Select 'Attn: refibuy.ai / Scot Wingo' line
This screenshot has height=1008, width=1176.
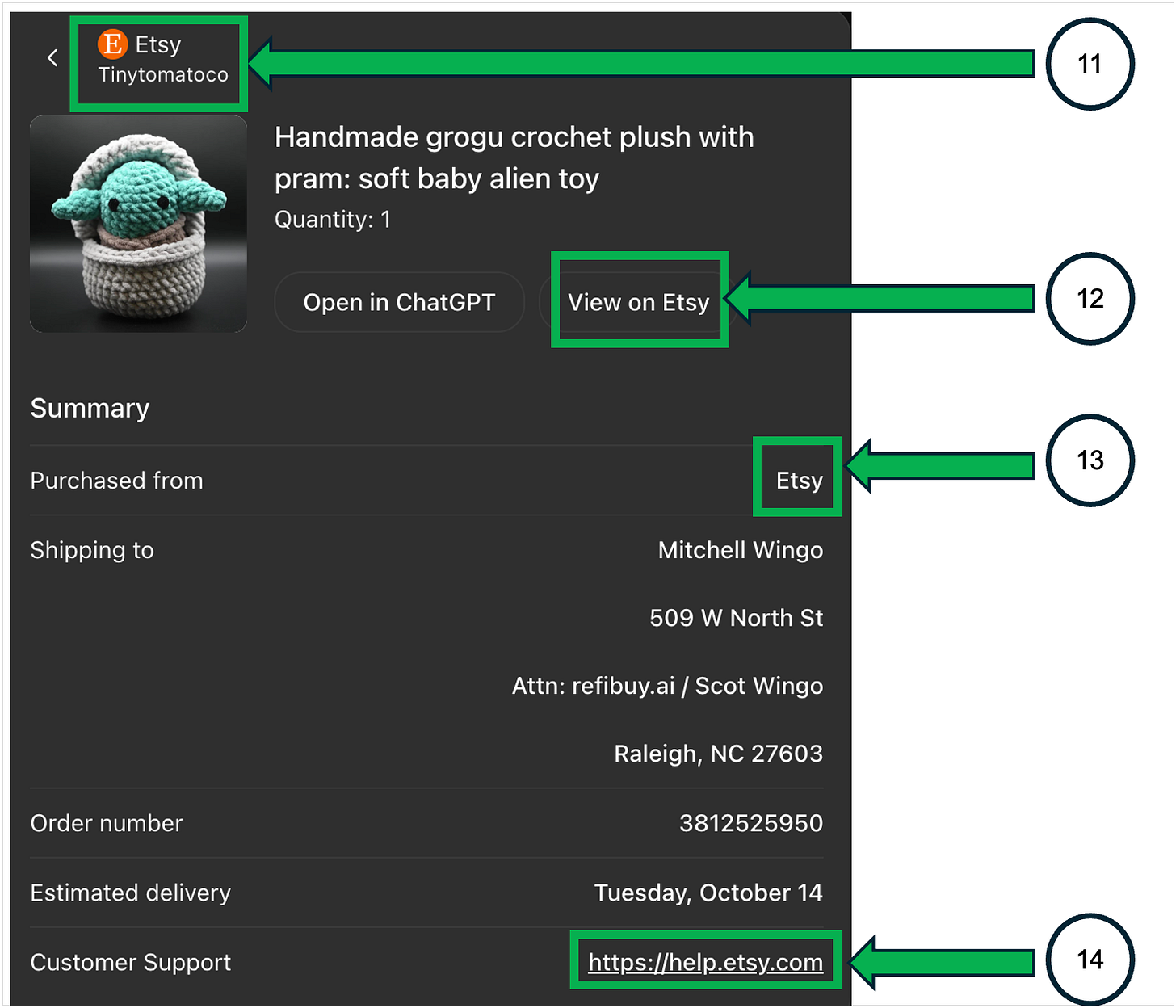coord(668,686)
